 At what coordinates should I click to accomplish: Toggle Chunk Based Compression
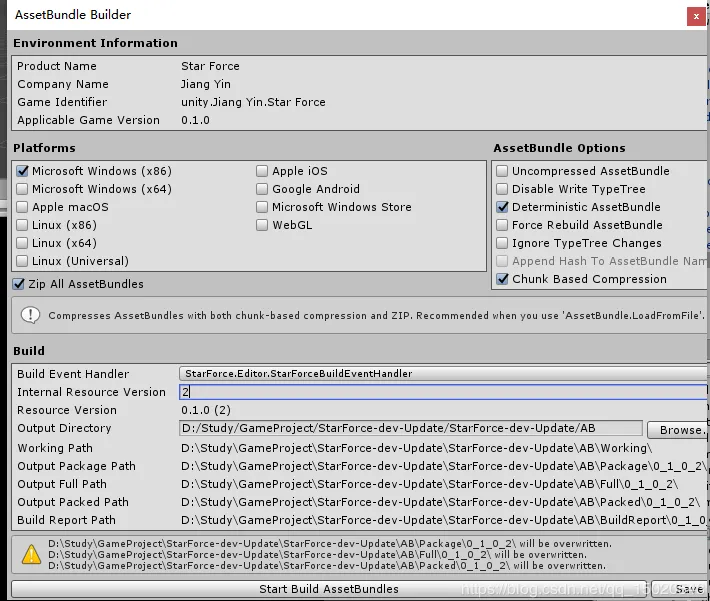click(502, 279)
